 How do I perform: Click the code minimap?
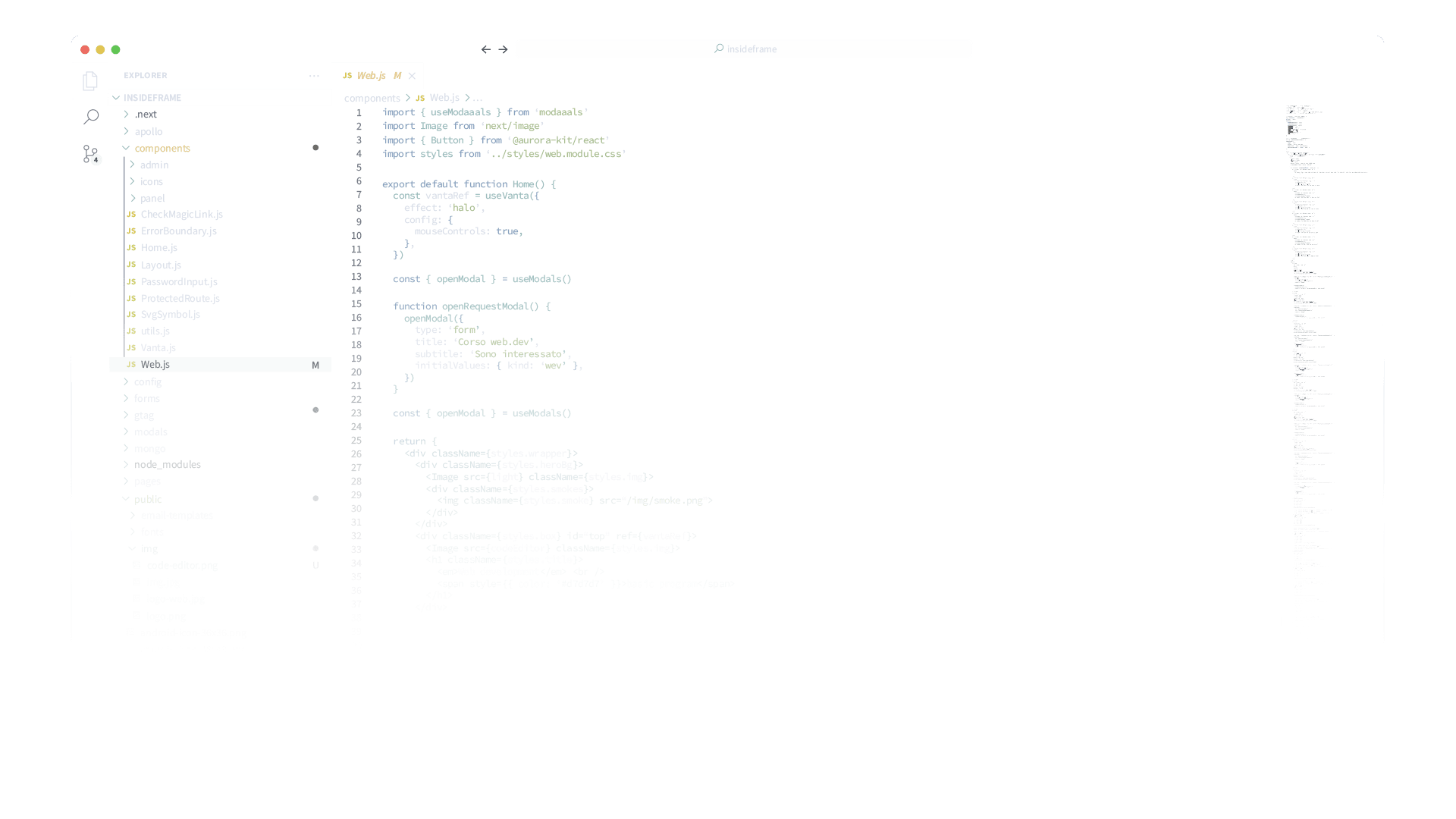(x=1327, y=349)
